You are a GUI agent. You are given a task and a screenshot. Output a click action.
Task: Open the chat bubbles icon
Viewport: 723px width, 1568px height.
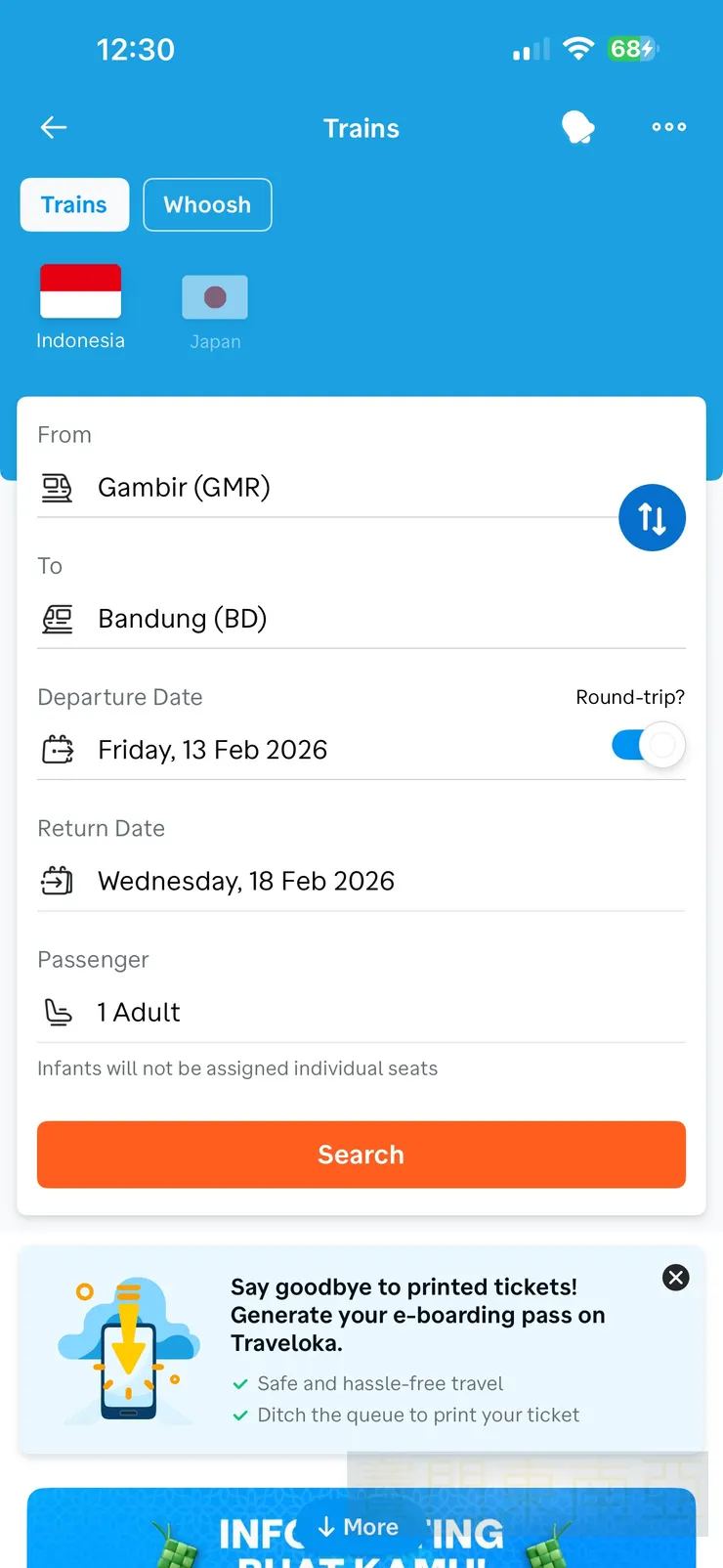coord(577,127)
